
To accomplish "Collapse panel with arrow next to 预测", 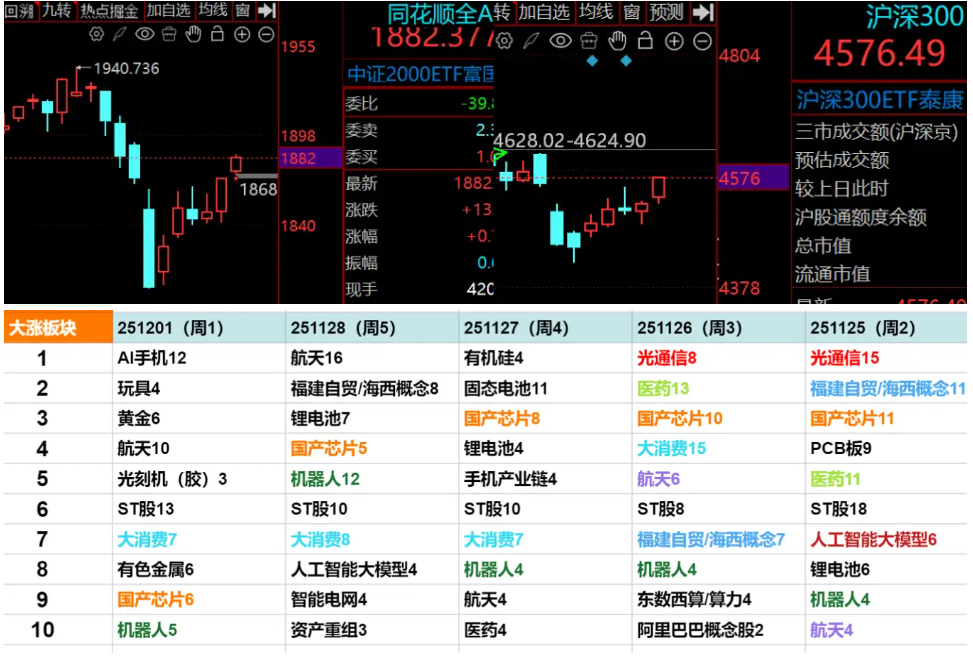I will [703, 12].
